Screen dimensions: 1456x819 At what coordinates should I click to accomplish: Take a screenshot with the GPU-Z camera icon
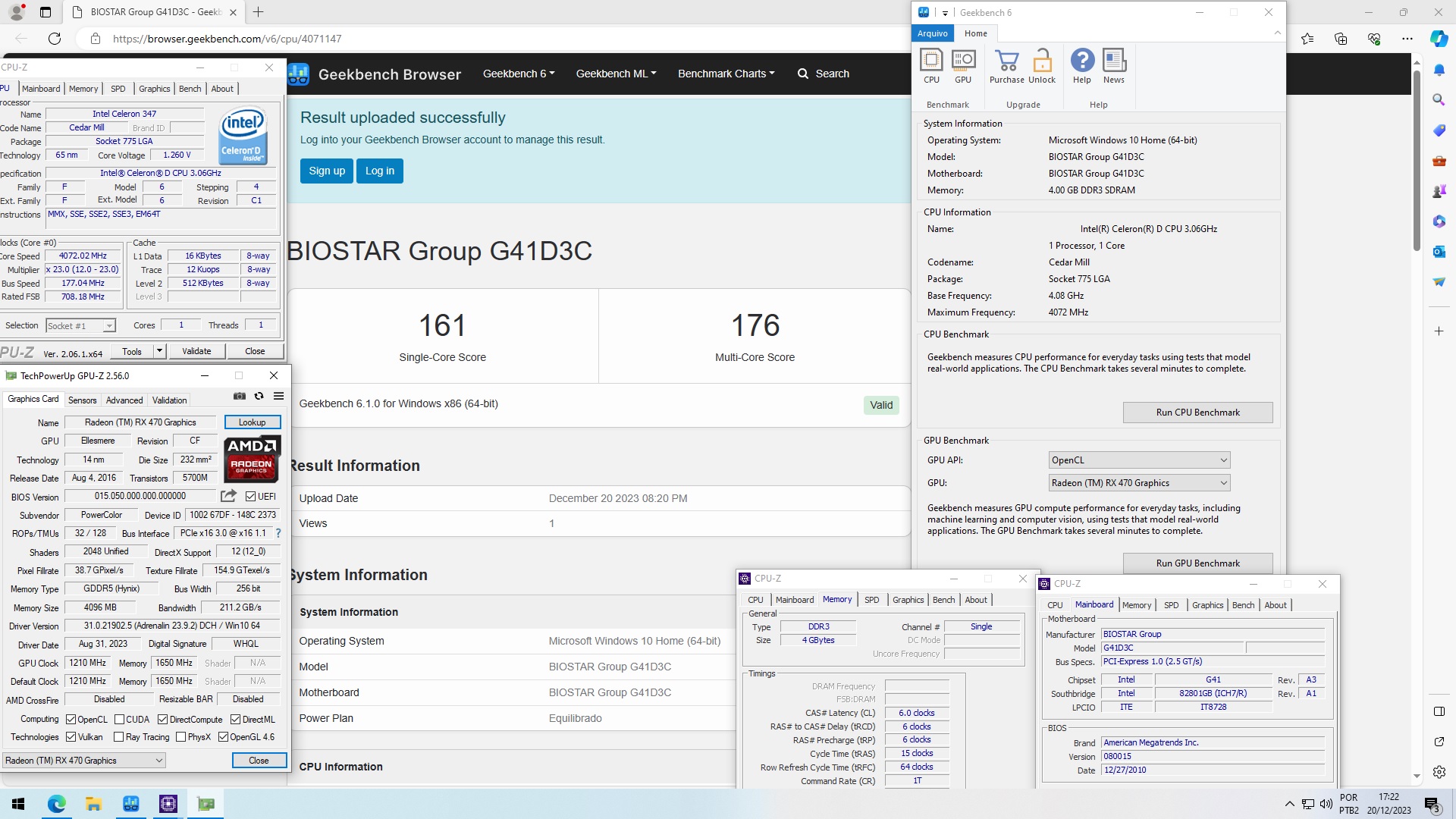tap(240, 396)
